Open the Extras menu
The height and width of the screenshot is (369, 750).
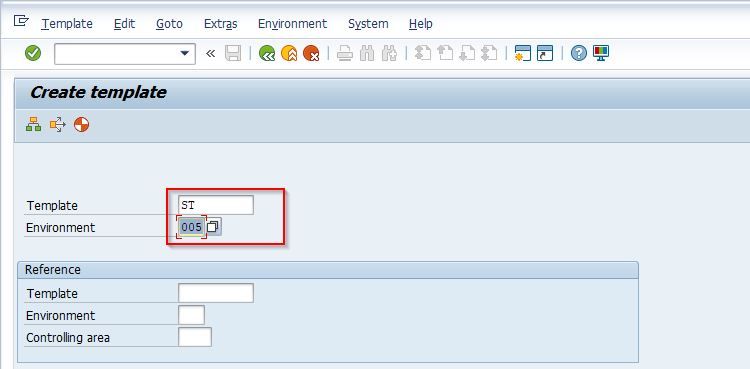(221, 23)
